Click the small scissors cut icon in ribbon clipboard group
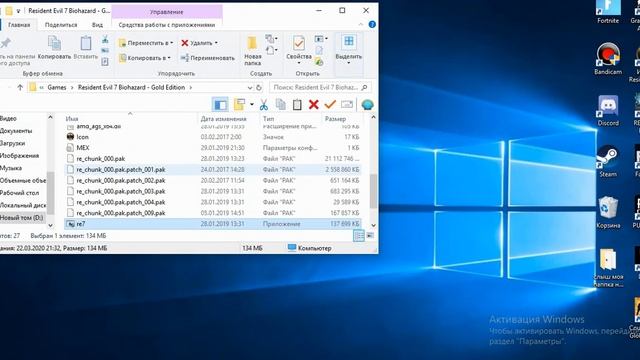 105,40
